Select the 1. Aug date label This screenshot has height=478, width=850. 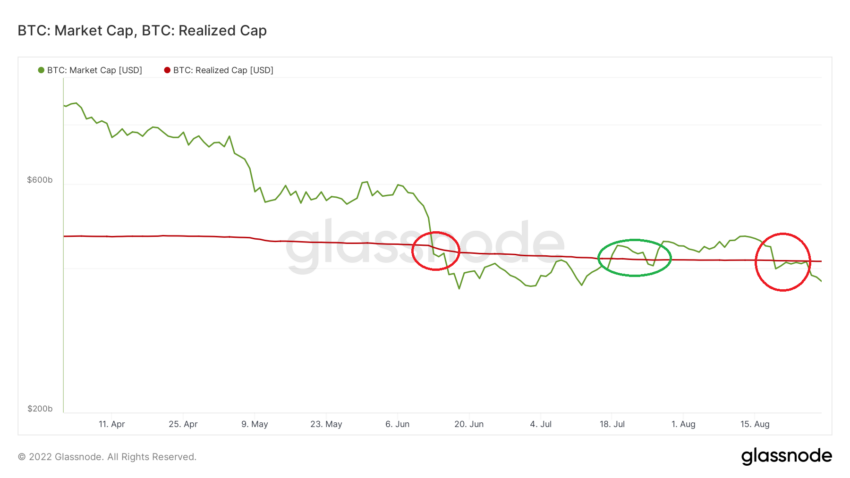(683, 424)
